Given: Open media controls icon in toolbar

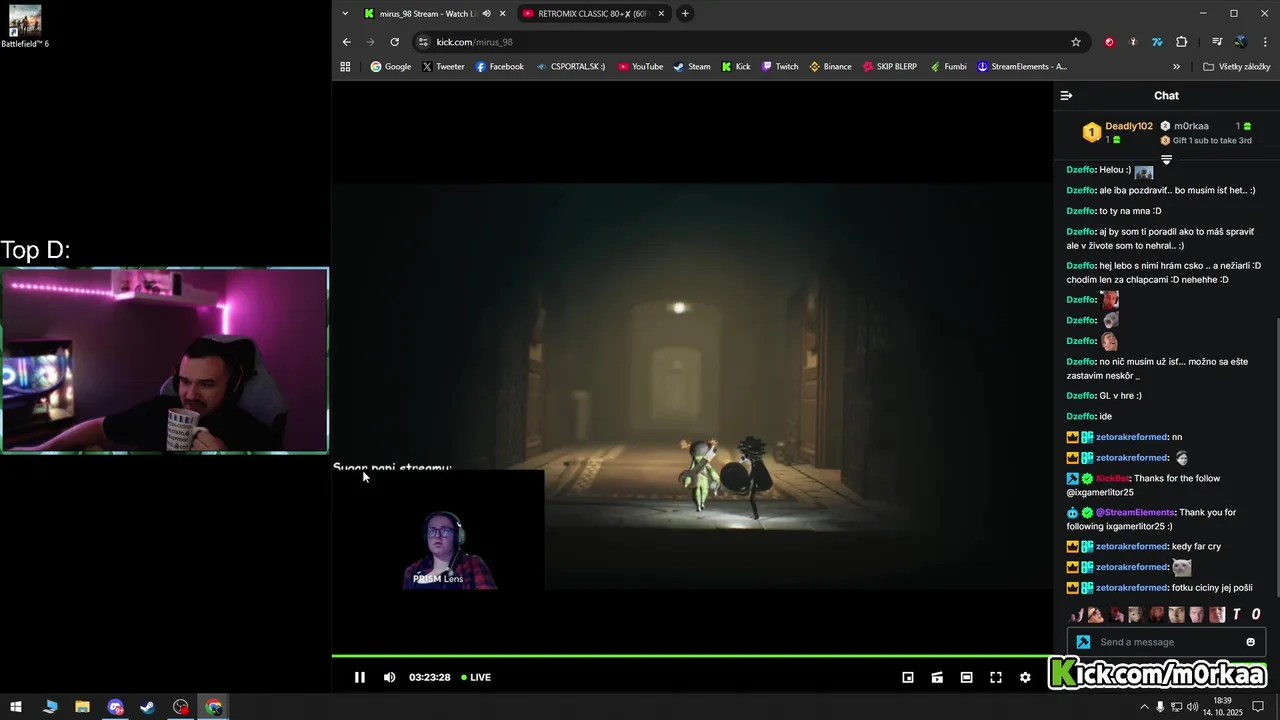Looking at the screenshot, I should tap(1217, 42).
